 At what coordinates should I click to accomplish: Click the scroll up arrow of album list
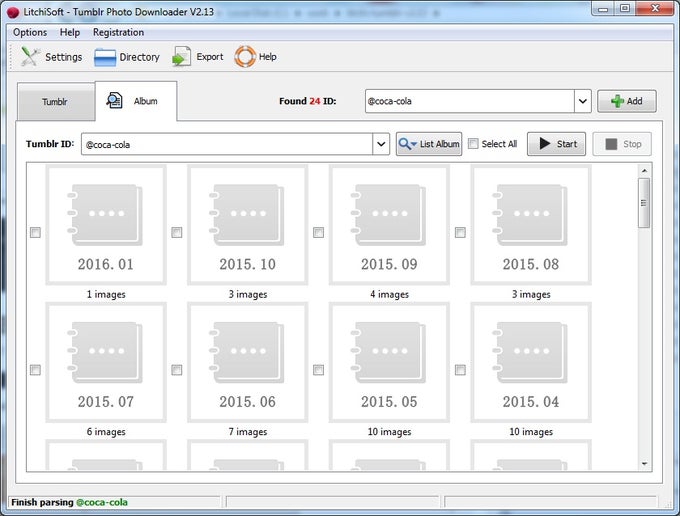coord(644,171)
